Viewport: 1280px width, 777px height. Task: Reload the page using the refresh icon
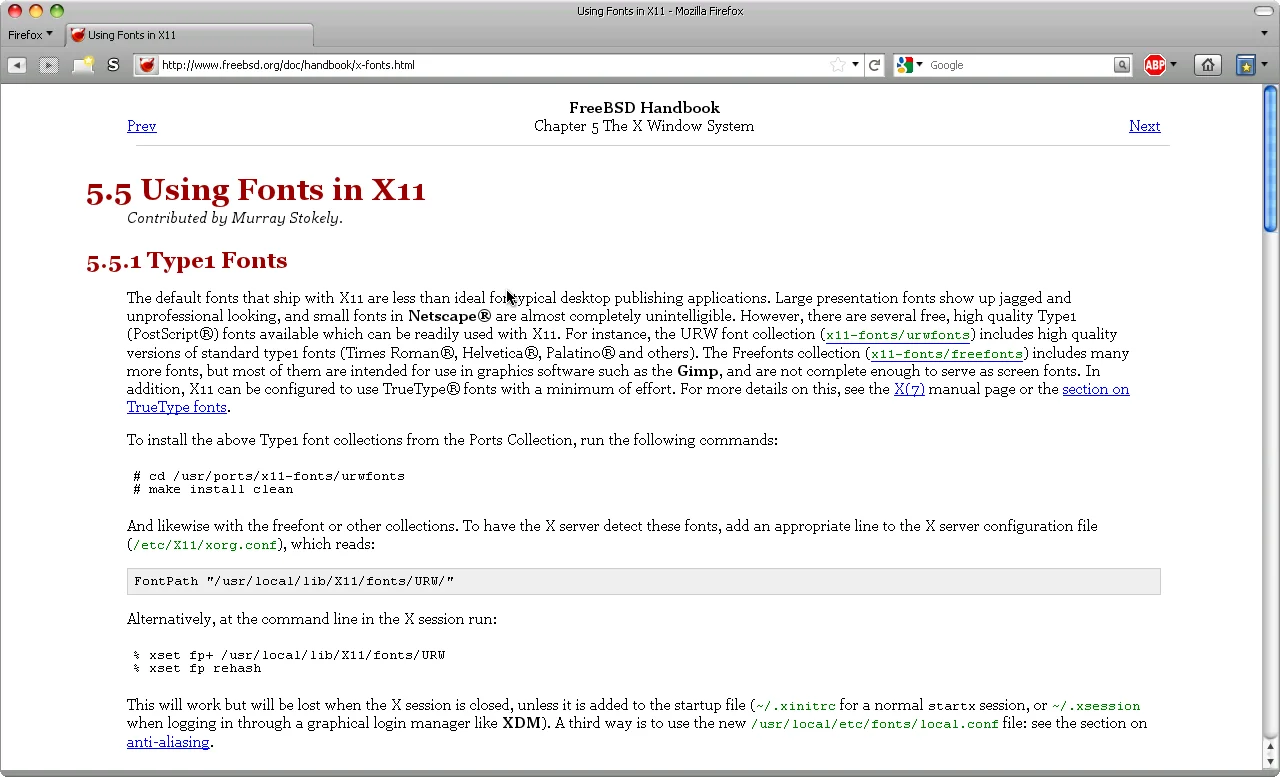[874, 65]
